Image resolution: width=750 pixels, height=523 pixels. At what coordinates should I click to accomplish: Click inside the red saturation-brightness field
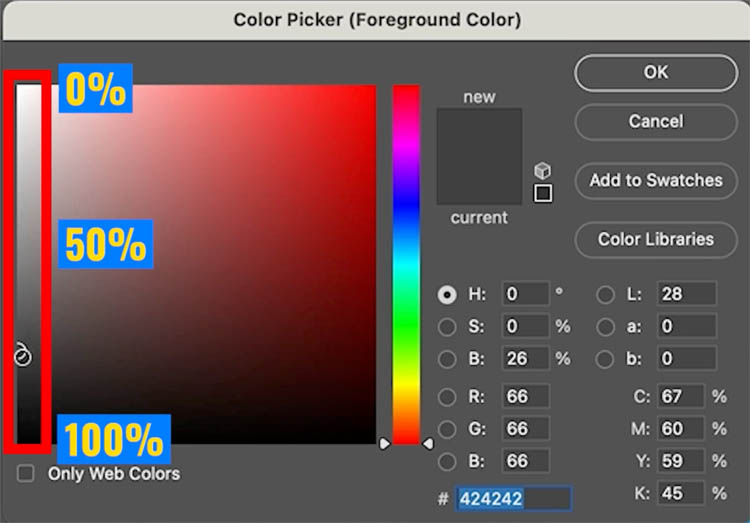214,265
